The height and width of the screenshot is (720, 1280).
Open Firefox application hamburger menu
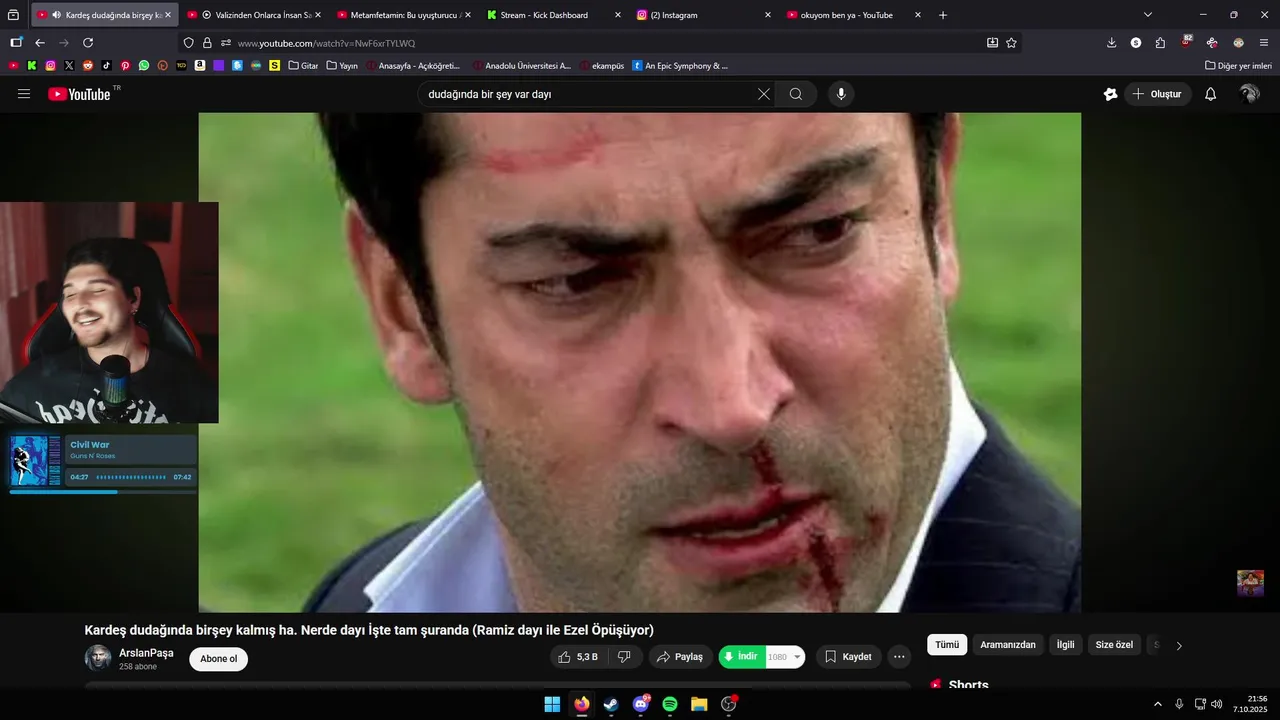tap(1264, 43)
